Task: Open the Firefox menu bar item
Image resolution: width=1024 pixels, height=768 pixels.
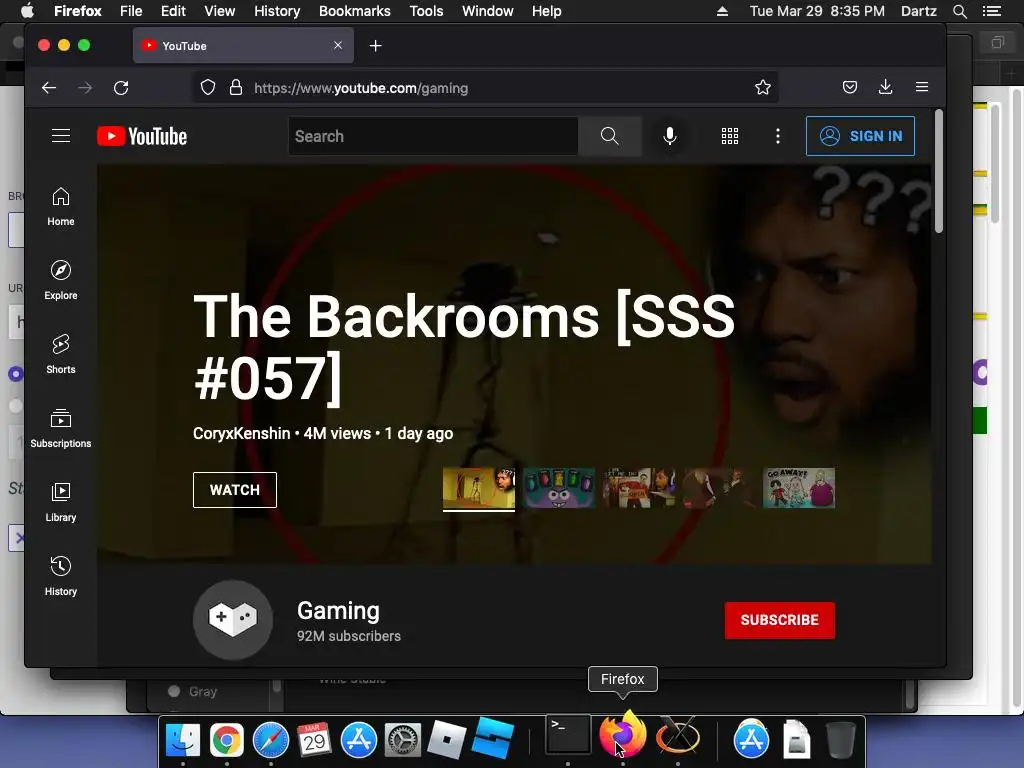Action: (x=78, y=11)
